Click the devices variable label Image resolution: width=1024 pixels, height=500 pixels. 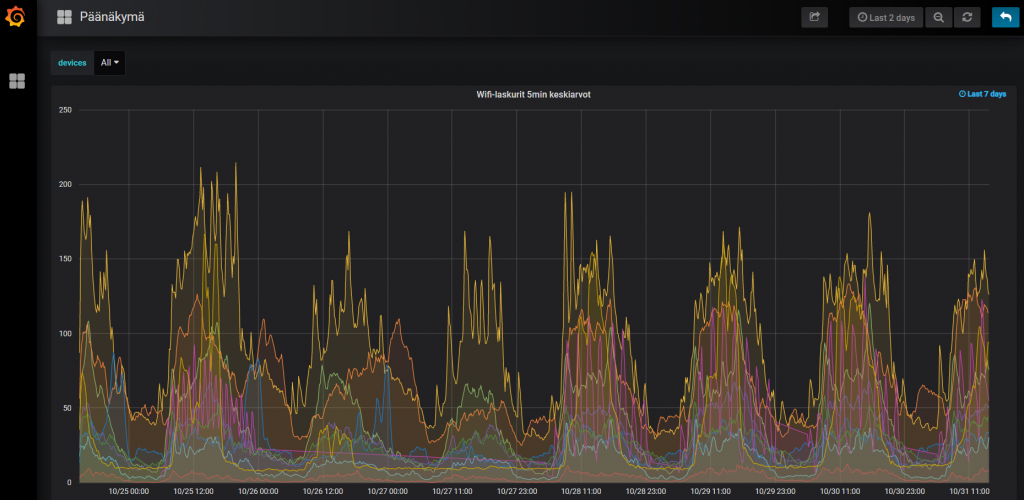click(x=72, y=63)
